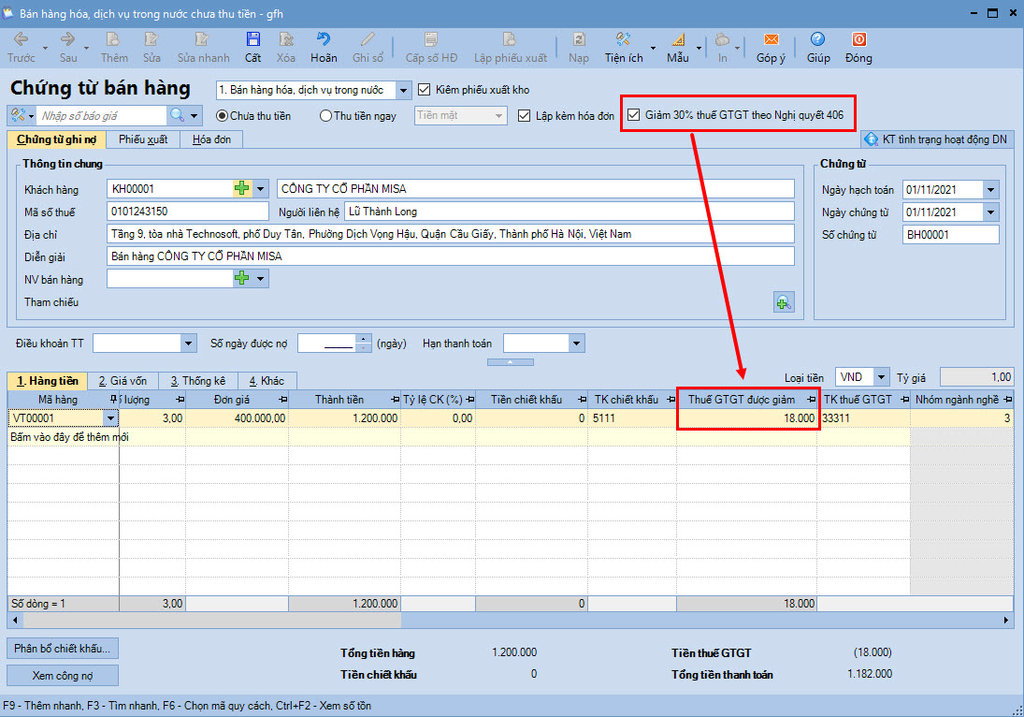Collapse general info with the small arrow bar
Image resolution: width=1024 pixels, height=717 pixels.
point(510,362)
